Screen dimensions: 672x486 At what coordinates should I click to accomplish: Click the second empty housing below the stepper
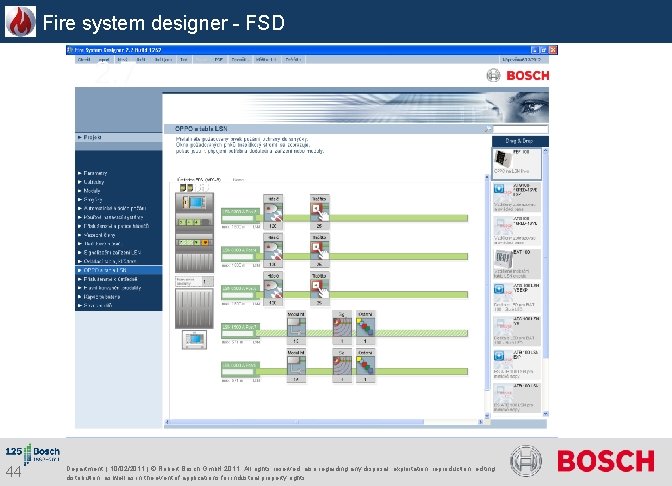194,309
